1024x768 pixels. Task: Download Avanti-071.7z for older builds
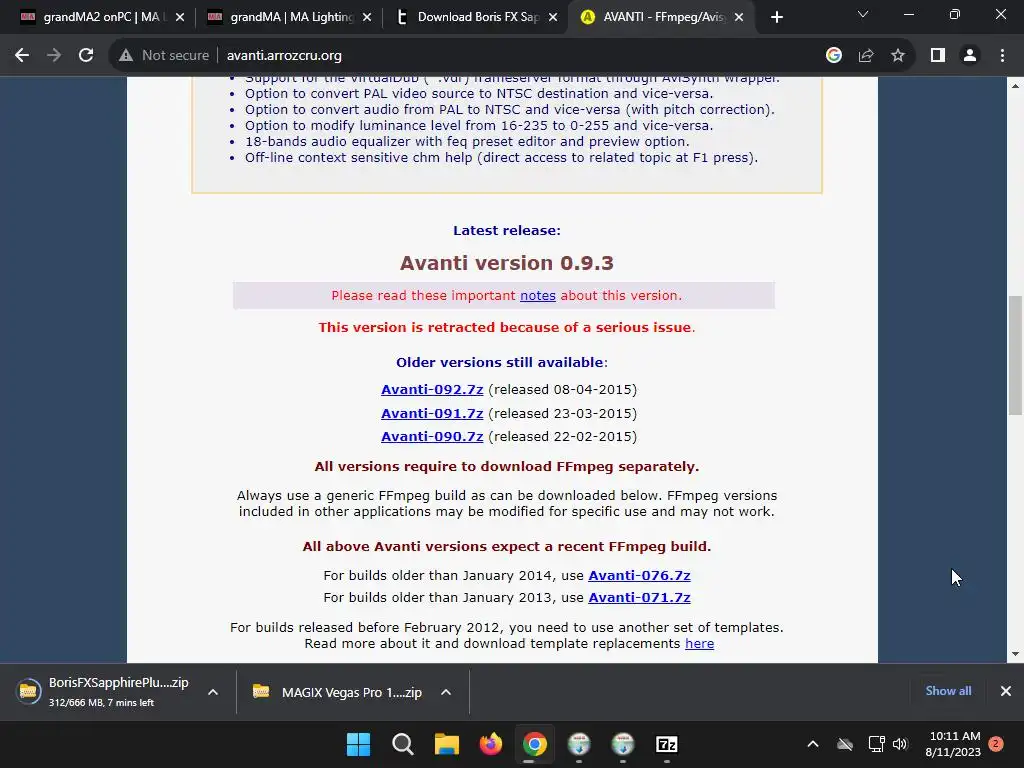click(x=639, y=598)
